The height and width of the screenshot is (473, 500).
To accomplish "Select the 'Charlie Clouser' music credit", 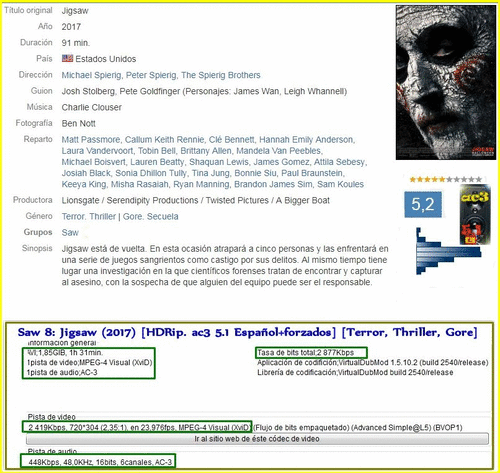I will coord(92,108).
